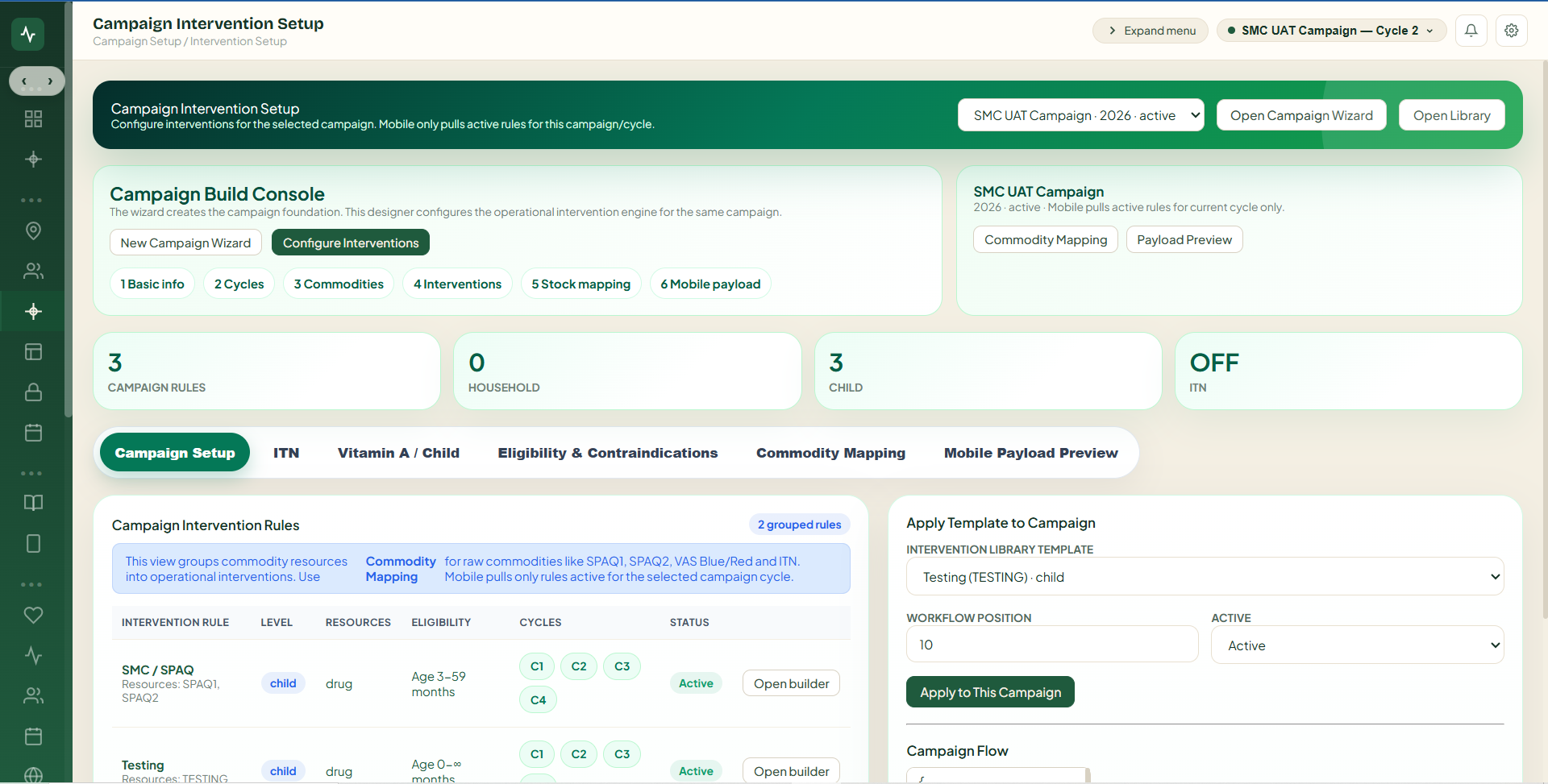The height and width of the screenshot is (784, 1548).
Task: Open notifications with the bell icon
Action: 1471,31
